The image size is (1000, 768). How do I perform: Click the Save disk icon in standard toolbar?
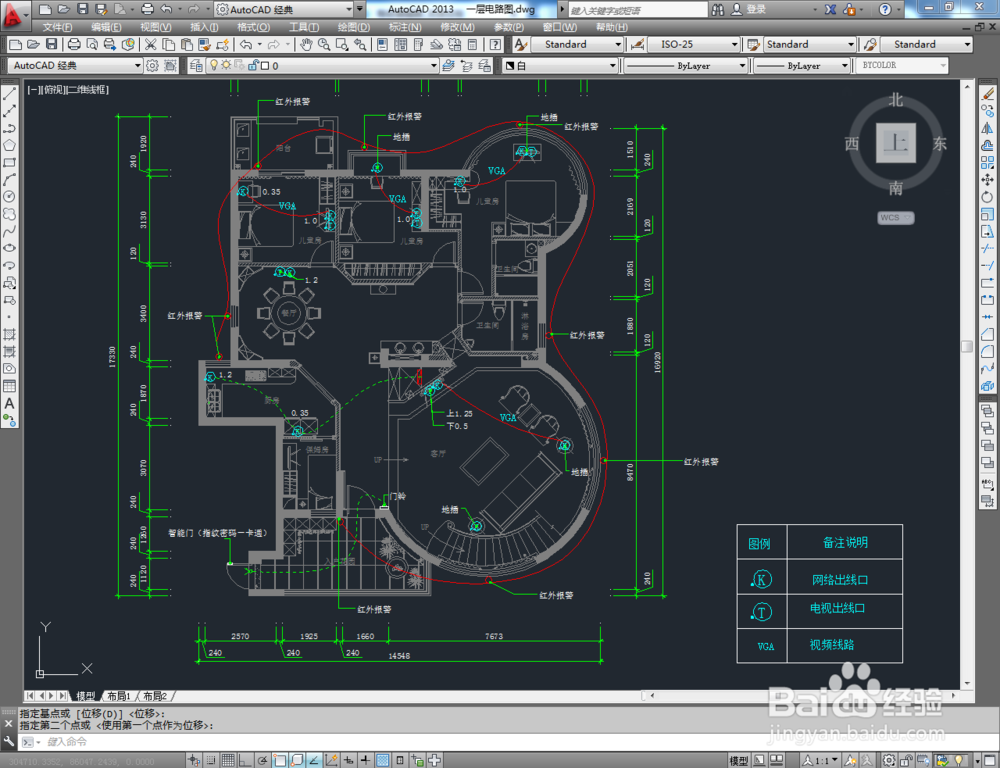51,44
